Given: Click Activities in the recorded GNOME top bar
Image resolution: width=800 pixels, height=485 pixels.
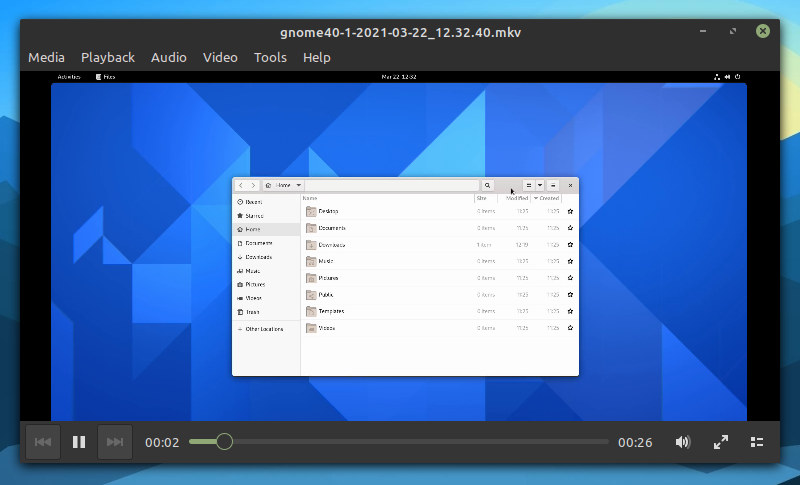Looking at the screenshot, I should click(69, 77).
